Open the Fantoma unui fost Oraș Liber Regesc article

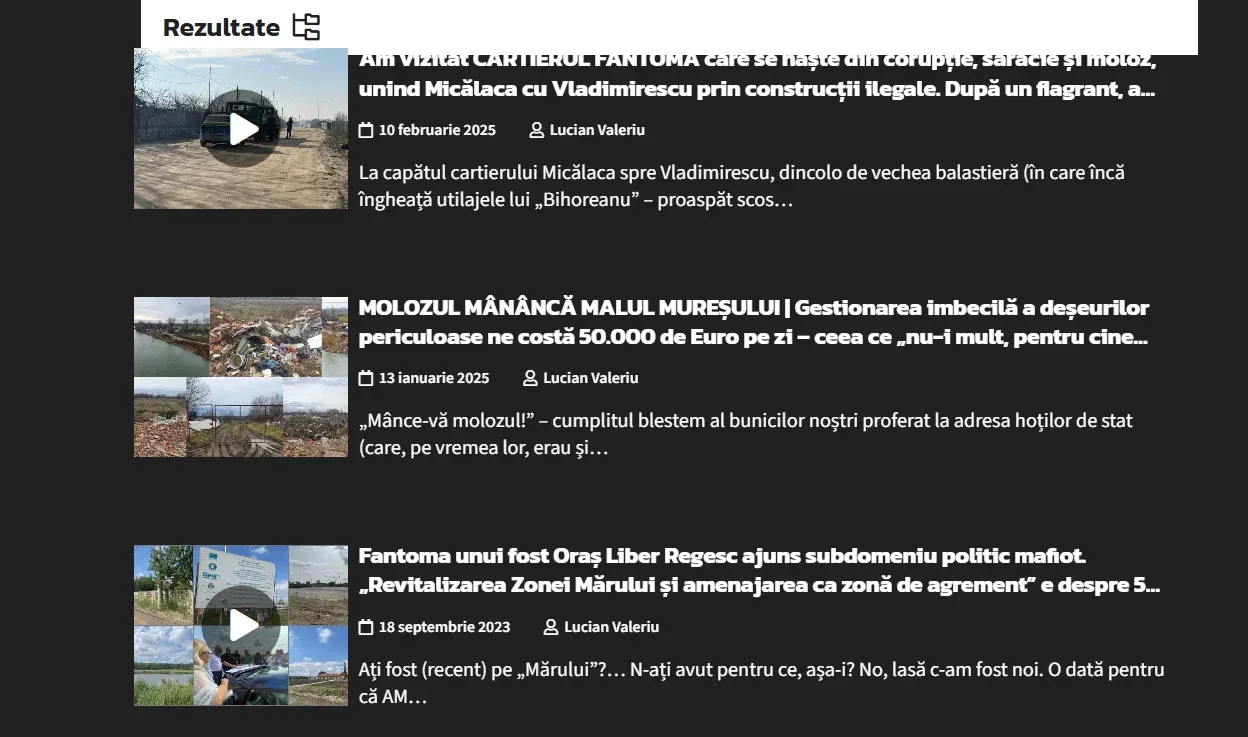pos(759,570)
